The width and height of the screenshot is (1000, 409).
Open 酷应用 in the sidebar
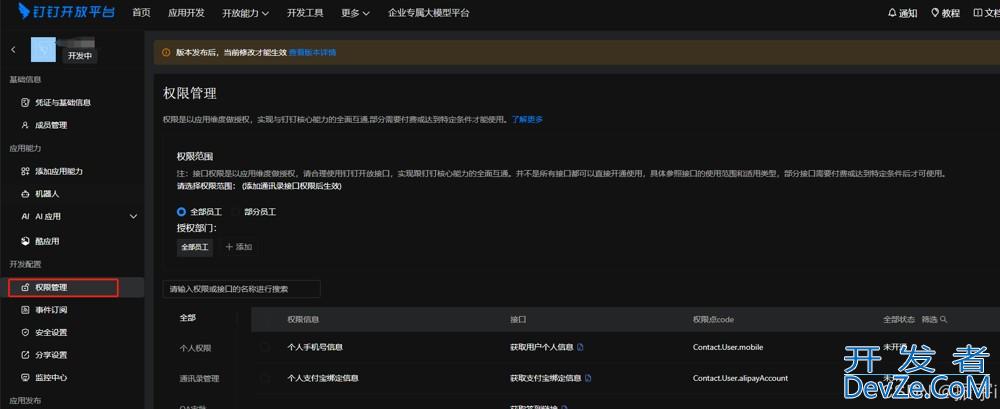pyautogui.click(x=40, y=241)
